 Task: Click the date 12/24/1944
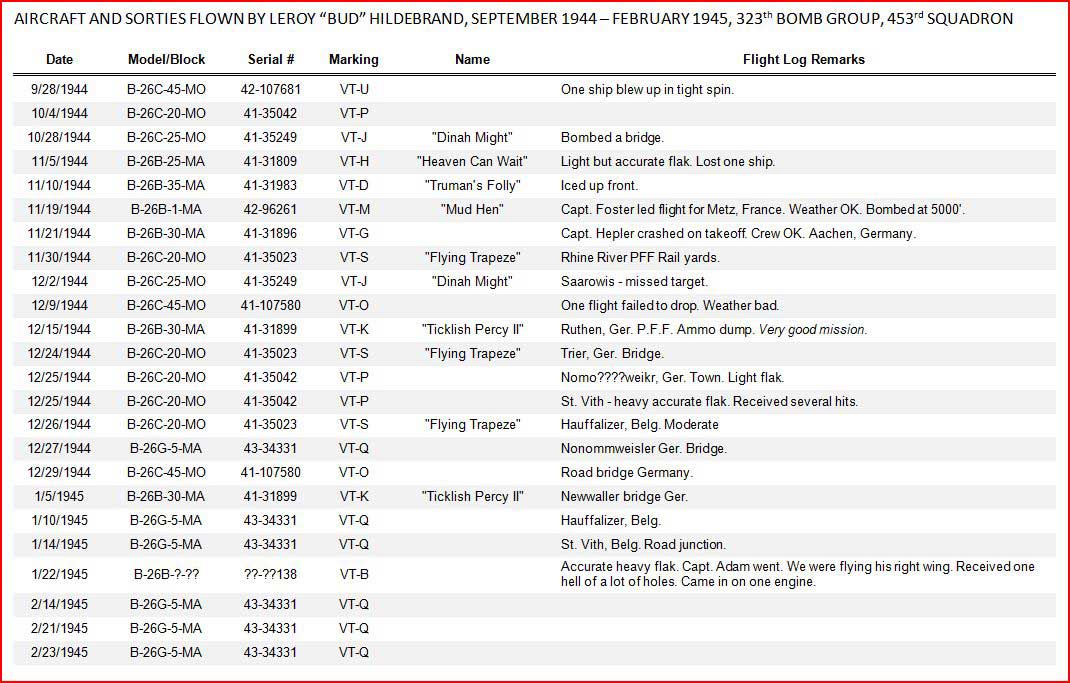pyautogui.click(x=59, y=353)
